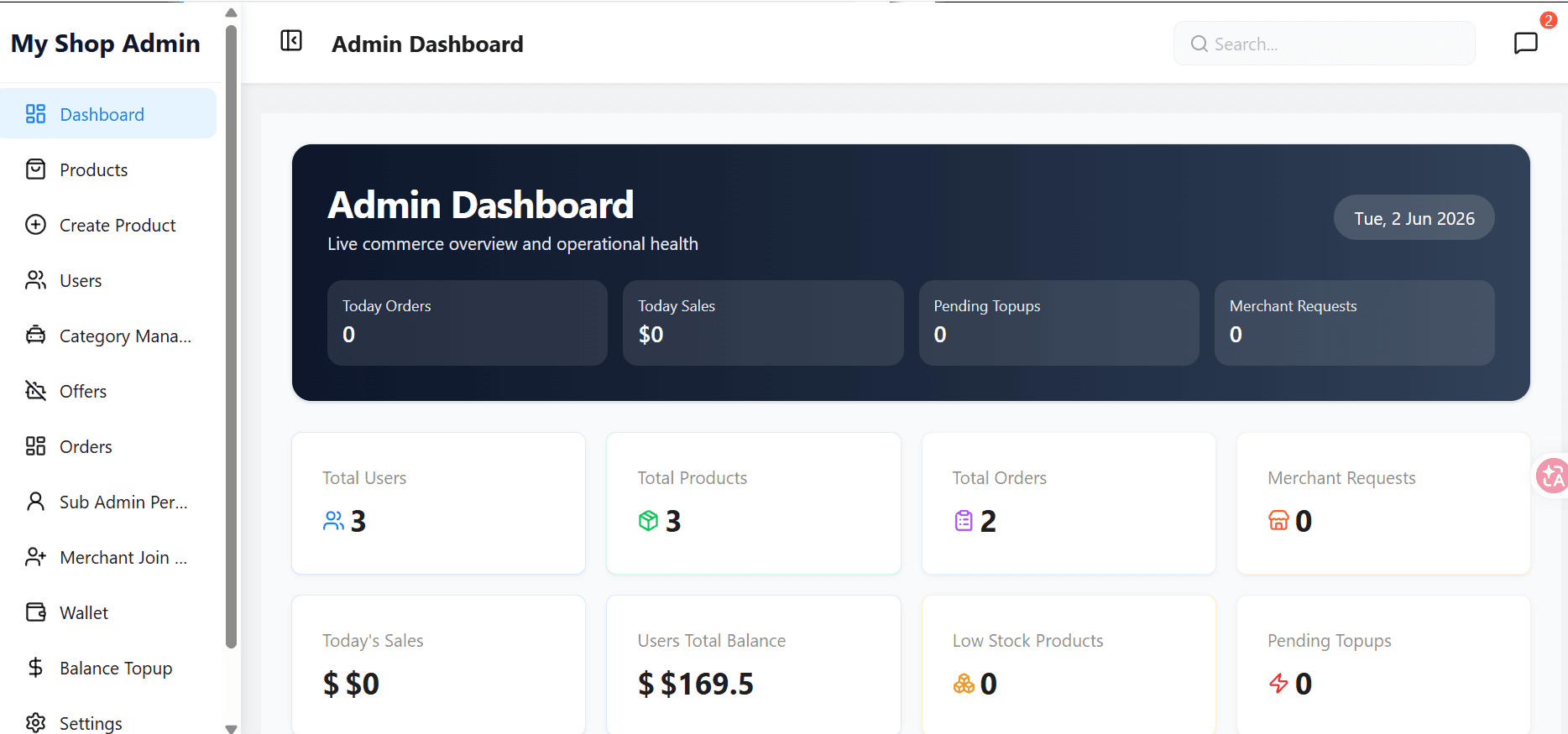Viewport: 1568px width, 734px height.
Task: Click the Users Total Balance label
Action: [712, 641]
